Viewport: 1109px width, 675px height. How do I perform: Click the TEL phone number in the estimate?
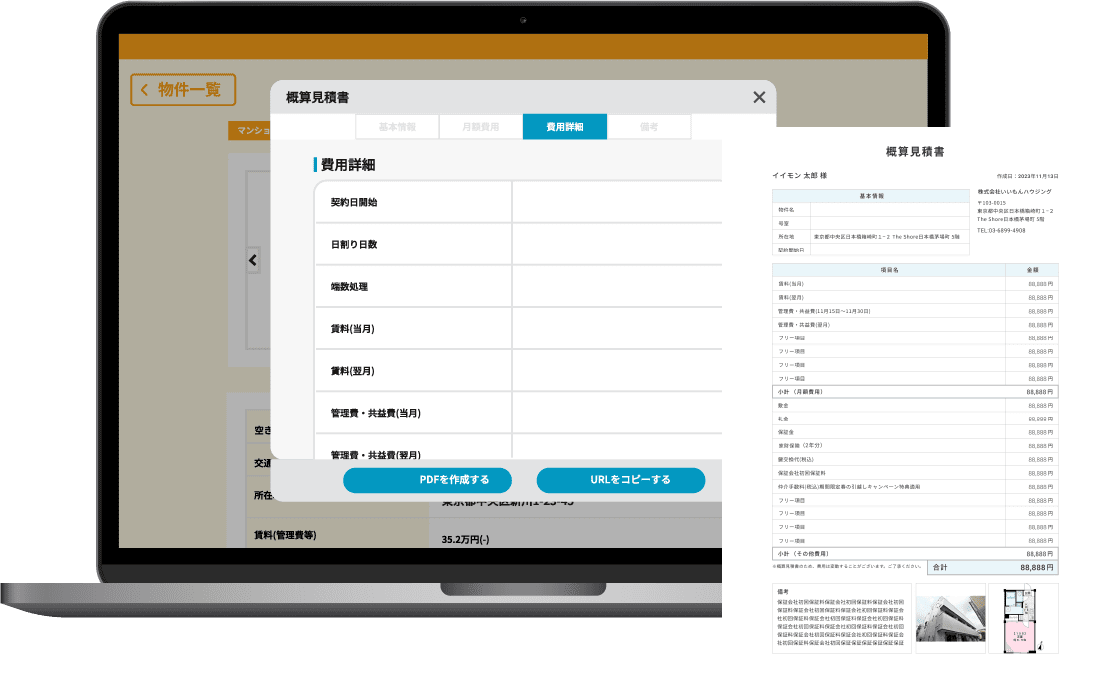click(1001, 230)
